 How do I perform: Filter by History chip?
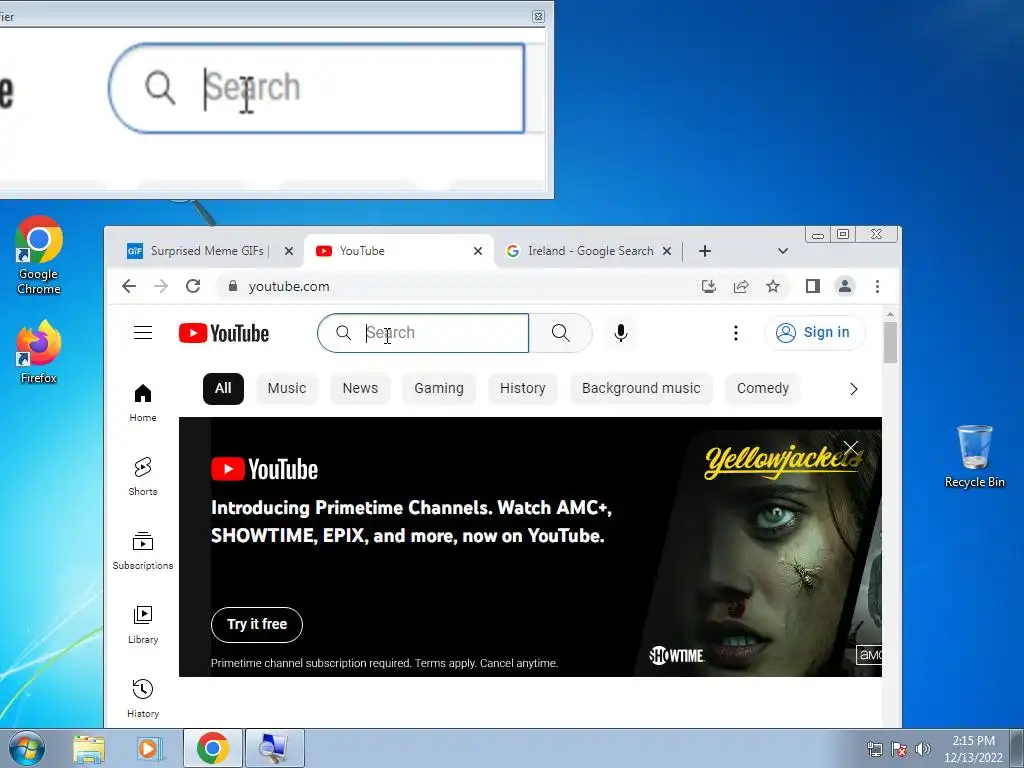tap(522, 389)
